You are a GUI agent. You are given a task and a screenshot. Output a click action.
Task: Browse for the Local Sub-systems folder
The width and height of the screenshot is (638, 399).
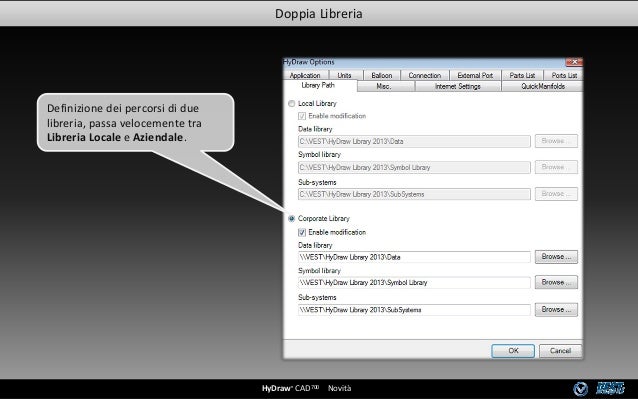[x=556, y=194]
